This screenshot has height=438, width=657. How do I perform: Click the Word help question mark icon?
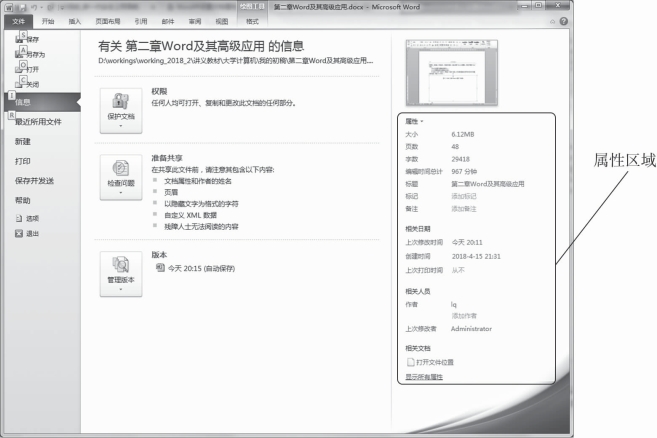pos(564,21)
